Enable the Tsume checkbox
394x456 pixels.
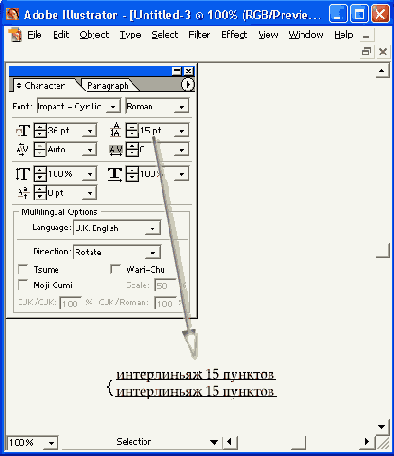[23, 269]
